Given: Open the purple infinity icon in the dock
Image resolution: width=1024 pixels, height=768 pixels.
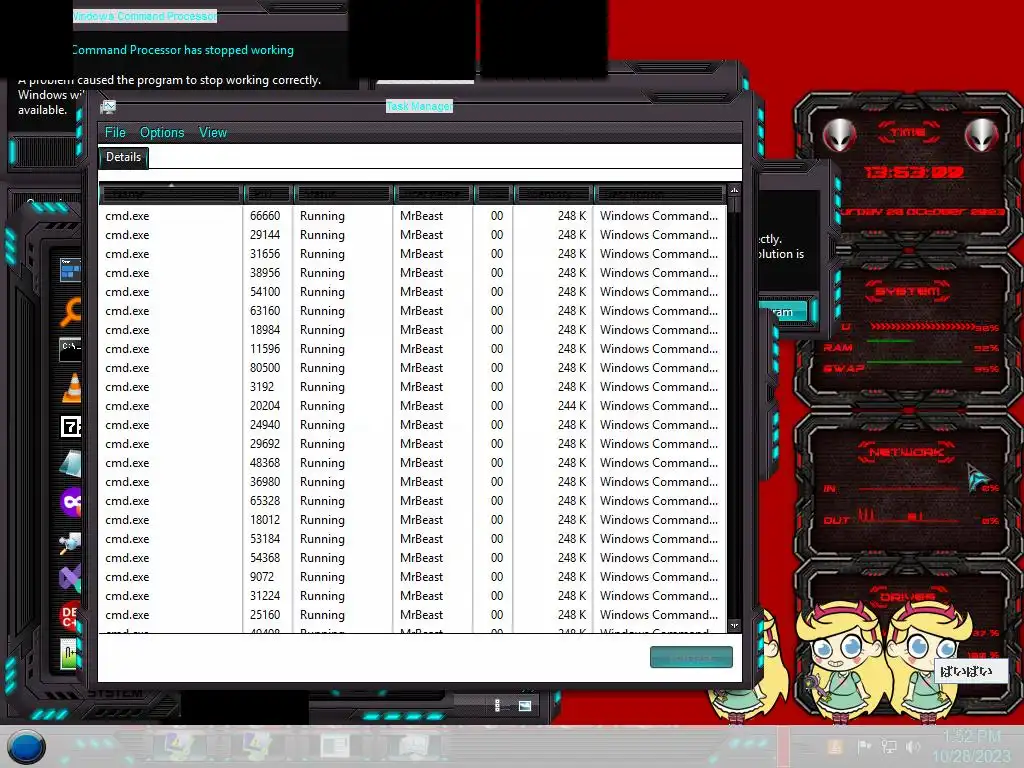Looking at the screenshot, I should coord(71,502).
